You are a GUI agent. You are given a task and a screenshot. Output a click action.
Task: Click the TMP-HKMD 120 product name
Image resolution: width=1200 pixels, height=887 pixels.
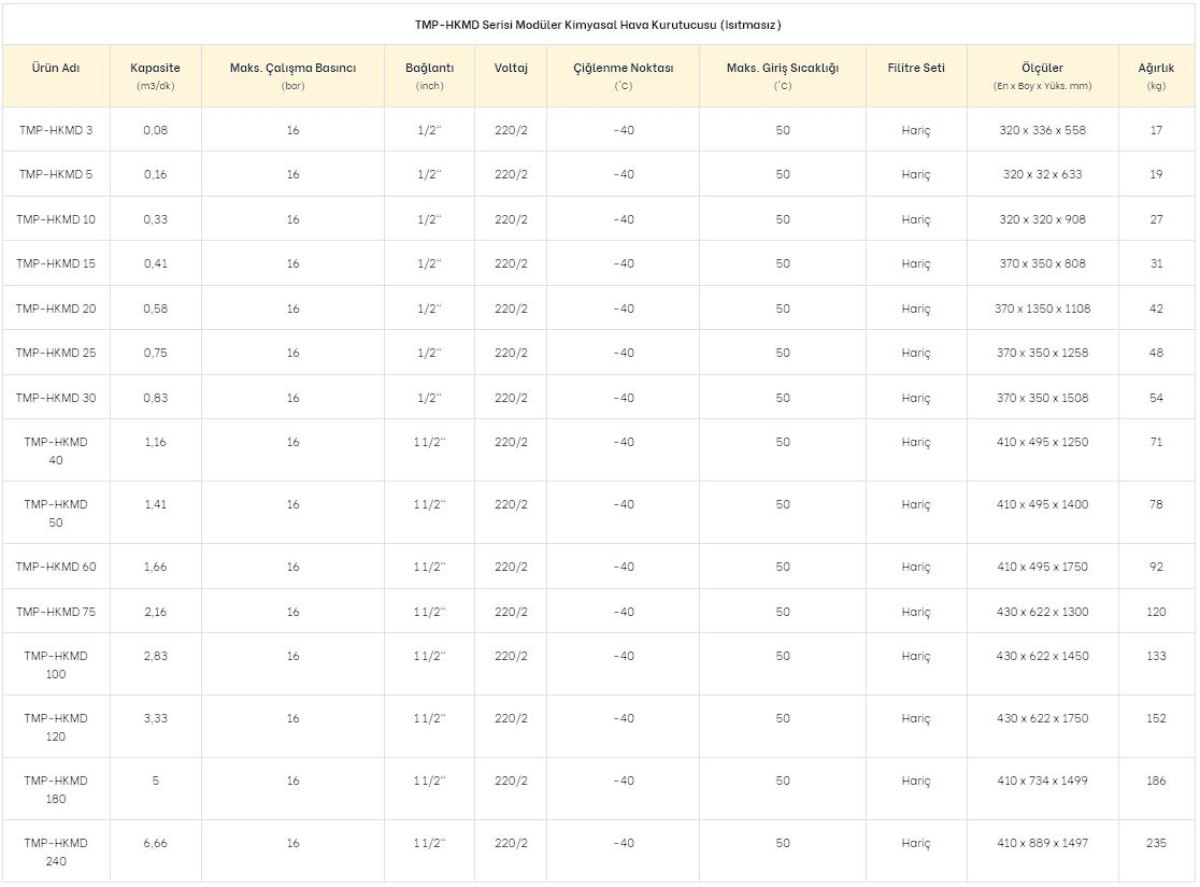coord(56,727)
